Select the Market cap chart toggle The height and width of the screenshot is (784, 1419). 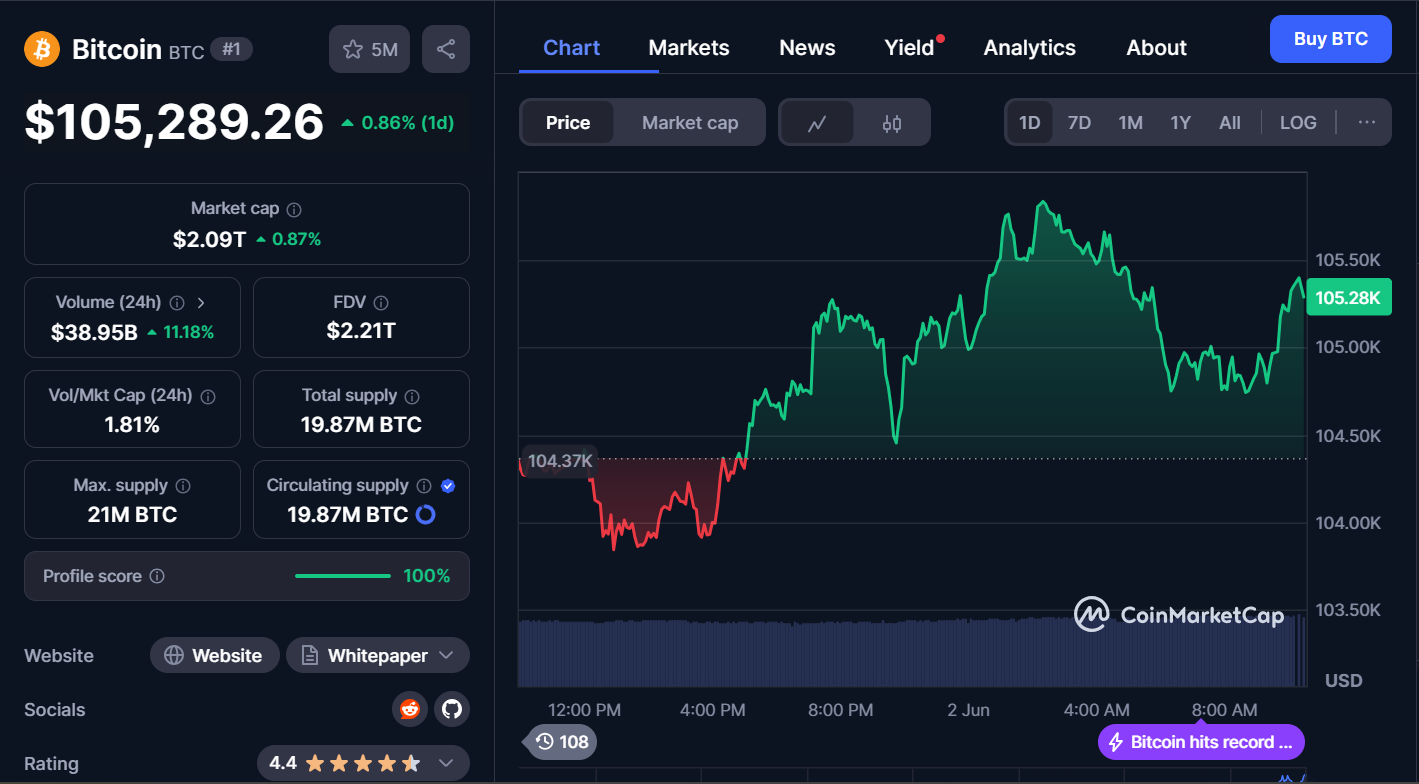click(690, 123)
